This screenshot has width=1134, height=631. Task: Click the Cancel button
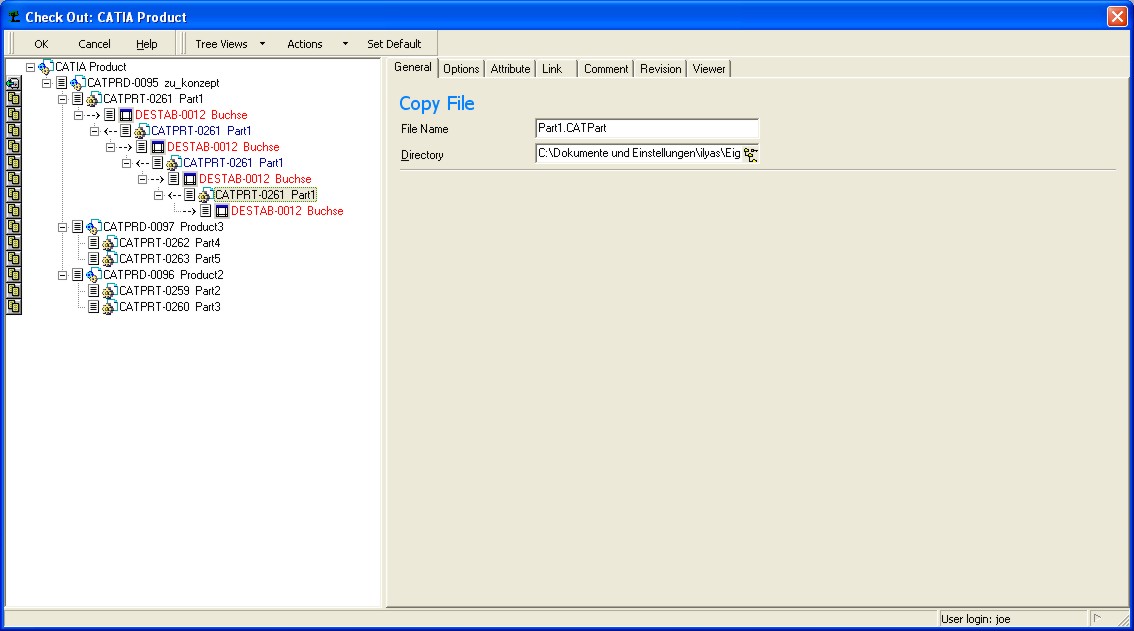[94, 44]
